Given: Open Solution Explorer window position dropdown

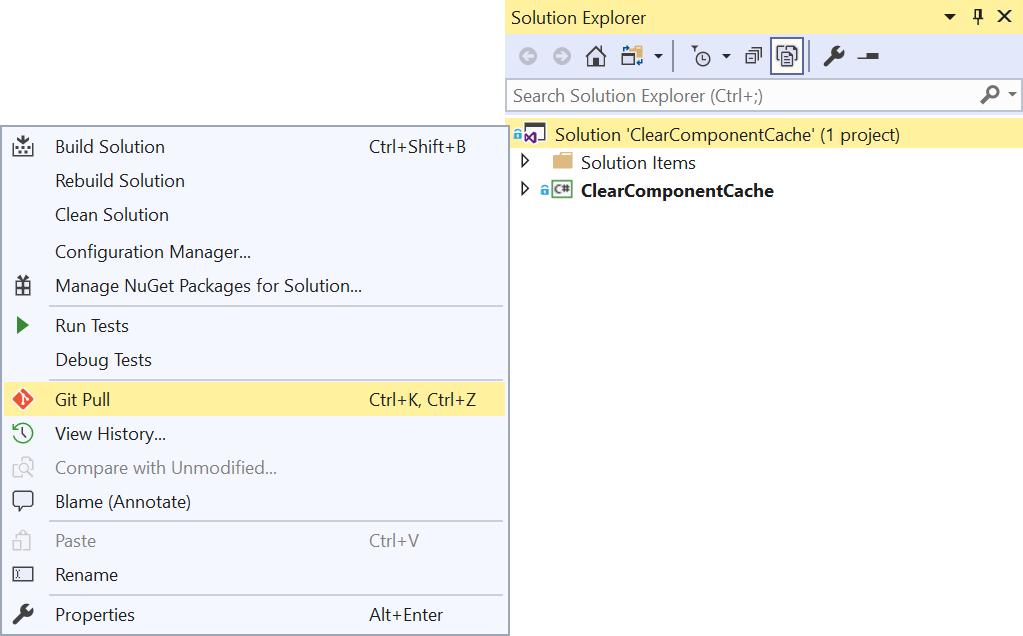Looking at the screenshot, I should click(950, 18).
